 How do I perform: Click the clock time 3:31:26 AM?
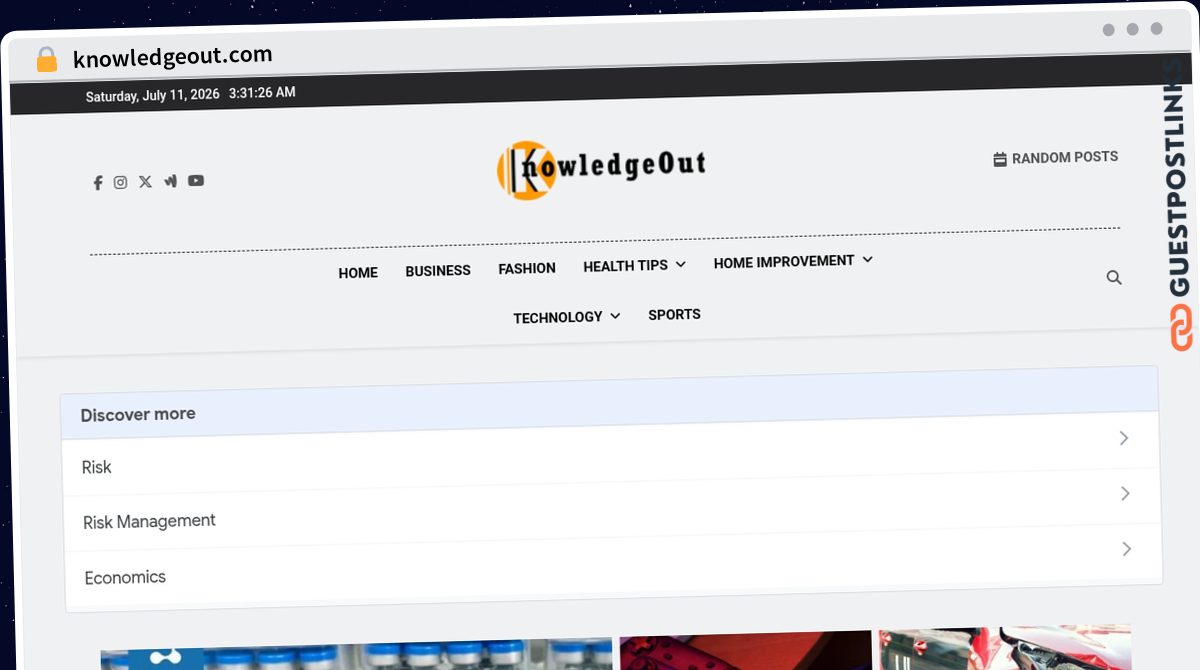pyautogui.click(x=262, y=92)
